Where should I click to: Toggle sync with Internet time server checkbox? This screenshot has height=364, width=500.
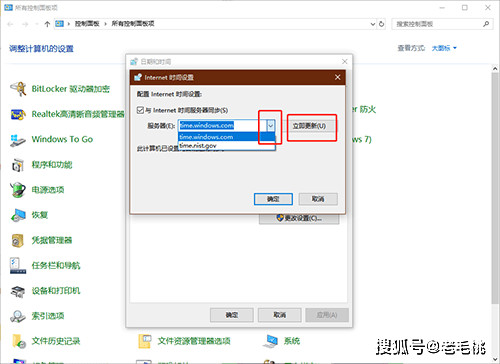click(140, 110)
